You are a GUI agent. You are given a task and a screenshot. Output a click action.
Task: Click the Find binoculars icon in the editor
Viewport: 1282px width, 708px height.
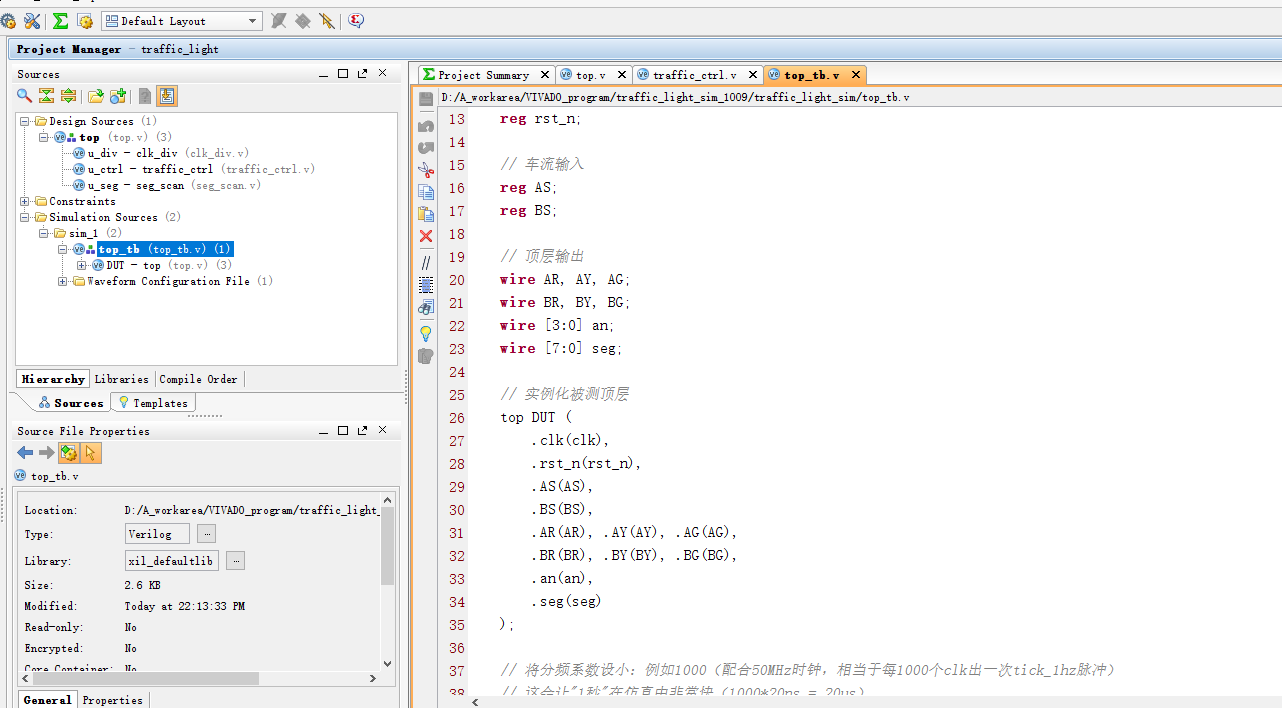pyautogui.click(x=426, y=308)
